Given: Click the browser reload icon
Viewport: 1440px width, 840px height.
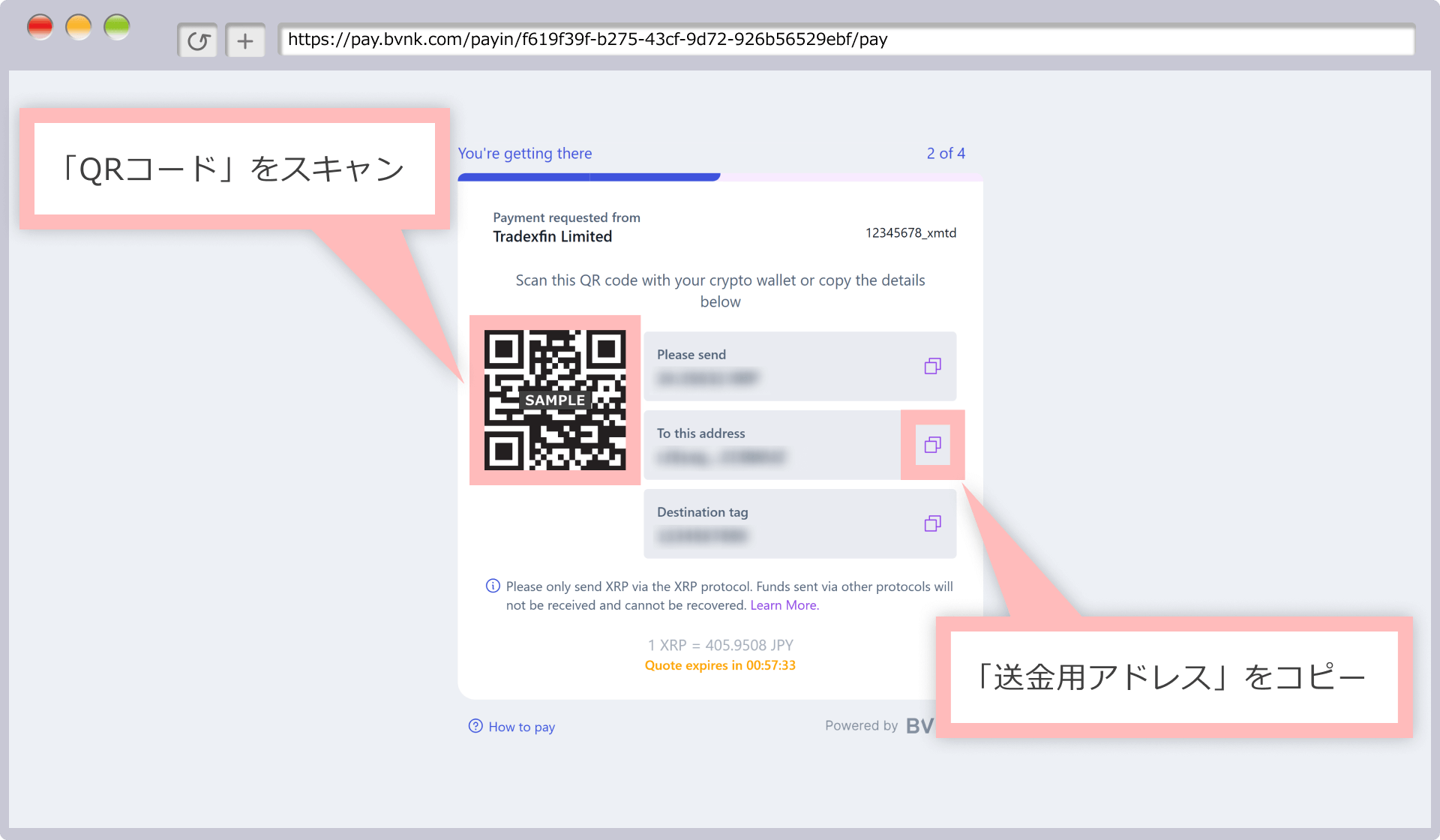Looking at the screenshot, I should 198,40.
